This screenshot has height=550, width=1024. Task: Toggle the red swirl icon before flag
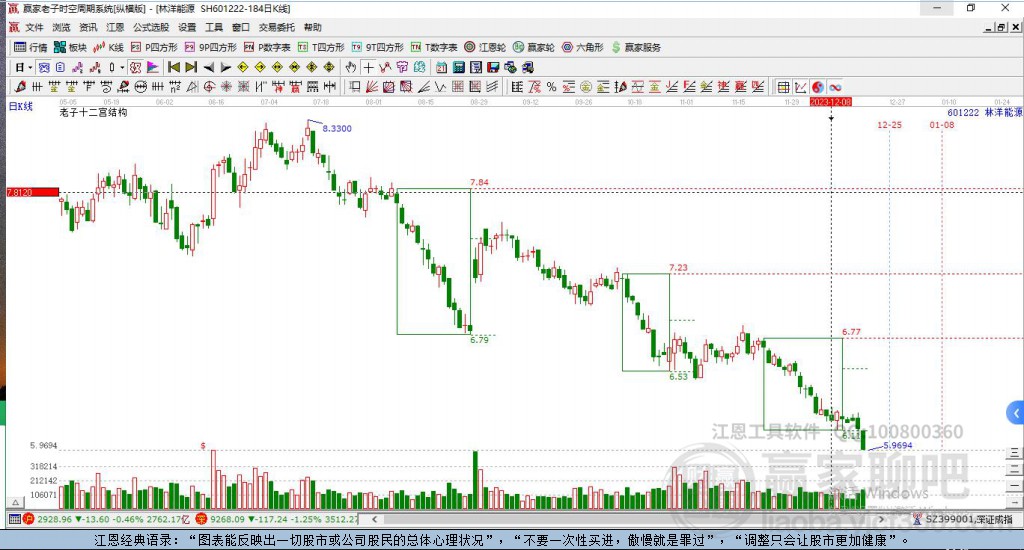135,67
